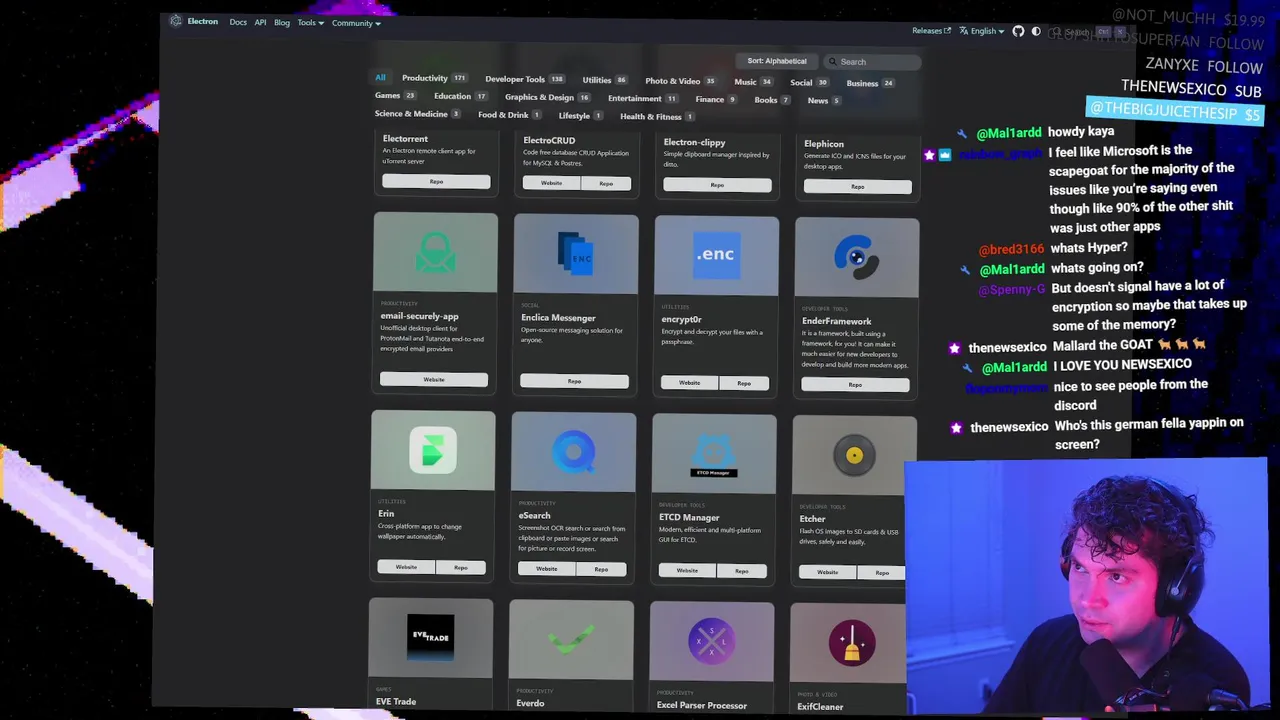This screenshot has height=720, width=1280.
Task: Open the eSearch Website button
Action: [546, 569]
